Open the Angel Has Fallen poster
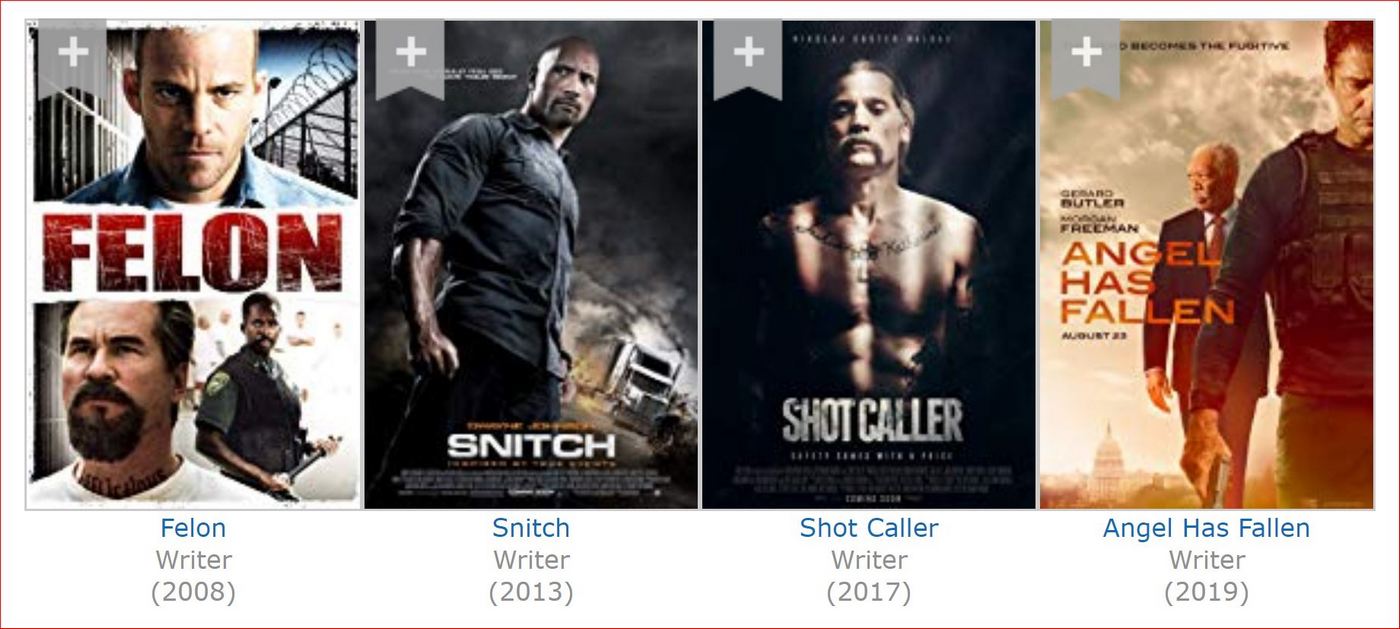Screen dimensions: 1400x629 pos(1207,265)
